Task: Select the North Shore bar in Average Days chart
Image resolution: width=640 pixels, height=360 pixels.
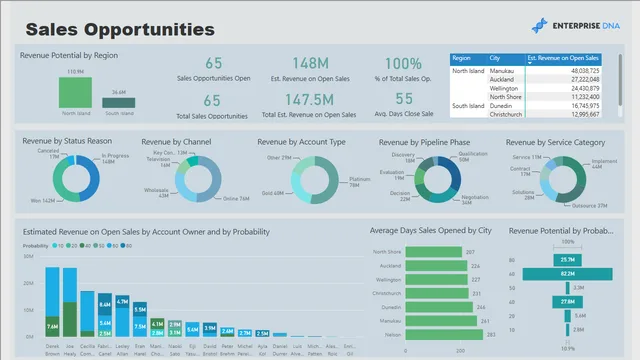Action: pos(433,252)
